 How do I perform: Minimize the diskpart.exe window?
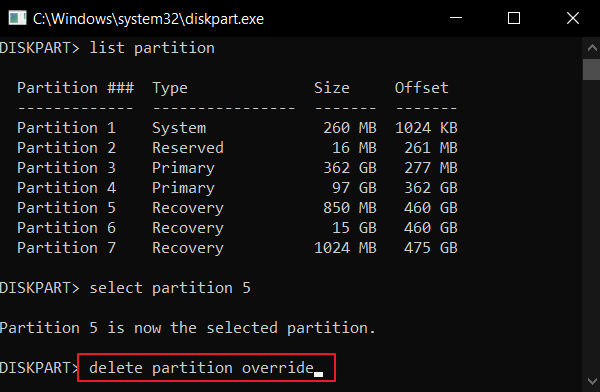(456, 18)
